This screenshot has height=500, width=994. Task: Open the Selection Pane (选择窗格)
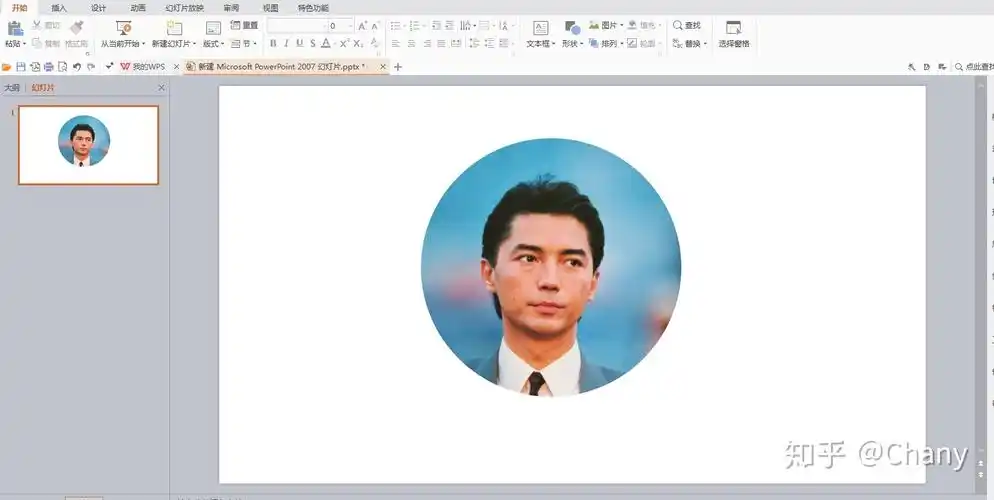(734, 28)
